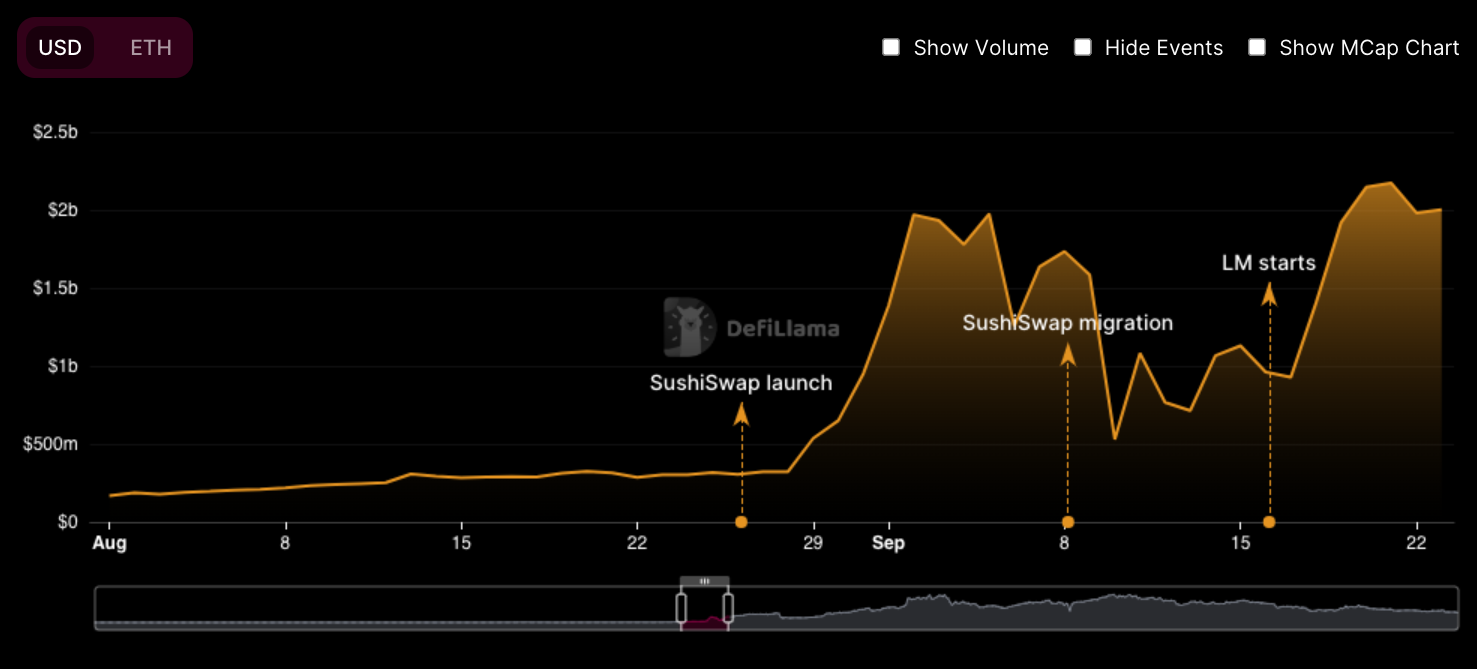Click the $1b y-axis label
This screenshot has width=1477, height=669.
click(64, 366)
